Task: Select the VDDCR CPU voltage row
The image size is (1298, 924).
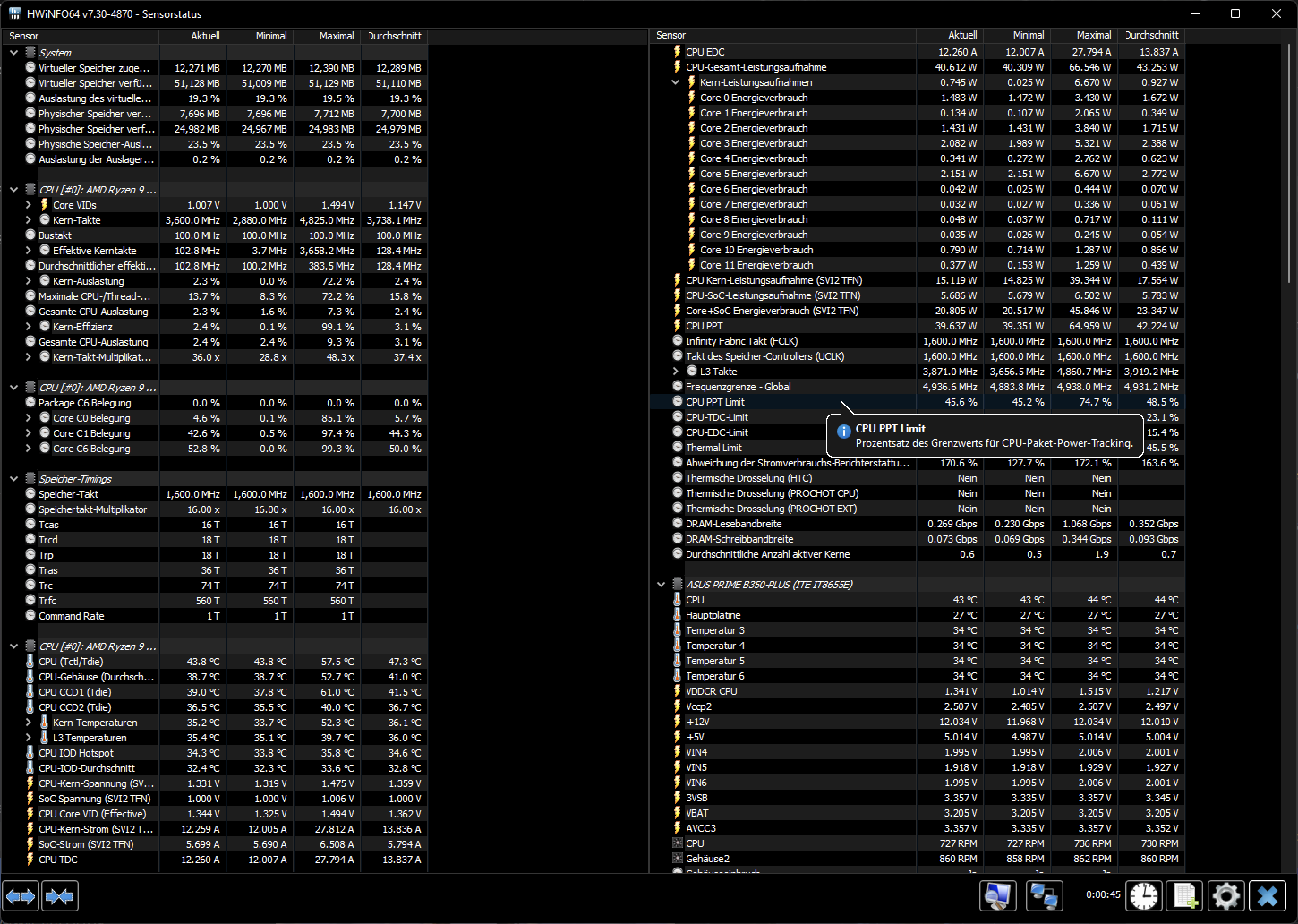Action: tap(917, 691)
